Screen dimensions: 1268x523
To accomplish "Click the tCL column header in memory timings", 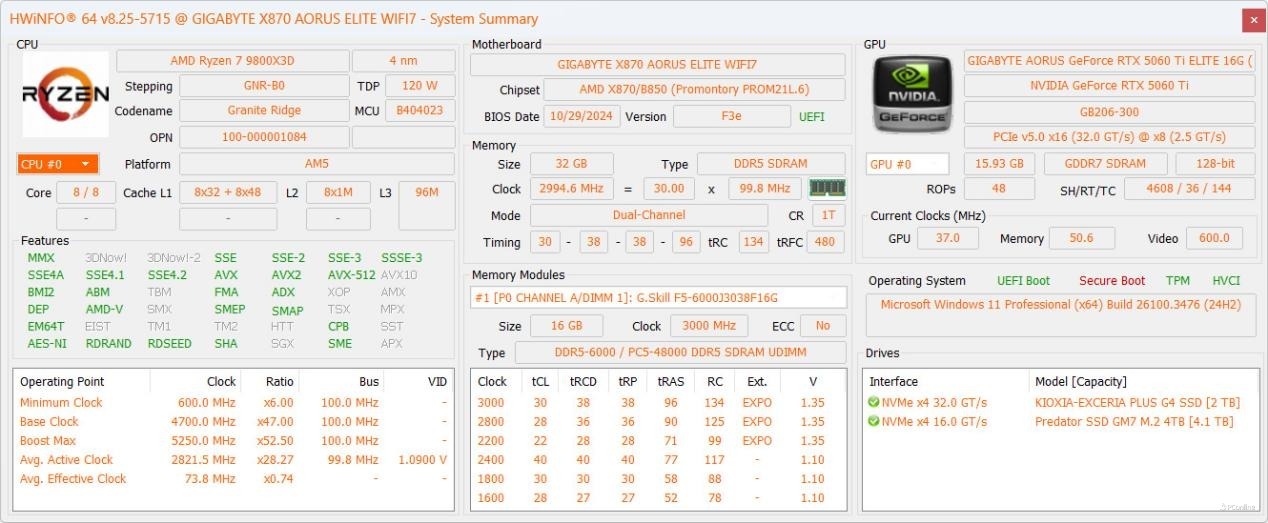I will point(541,381).
